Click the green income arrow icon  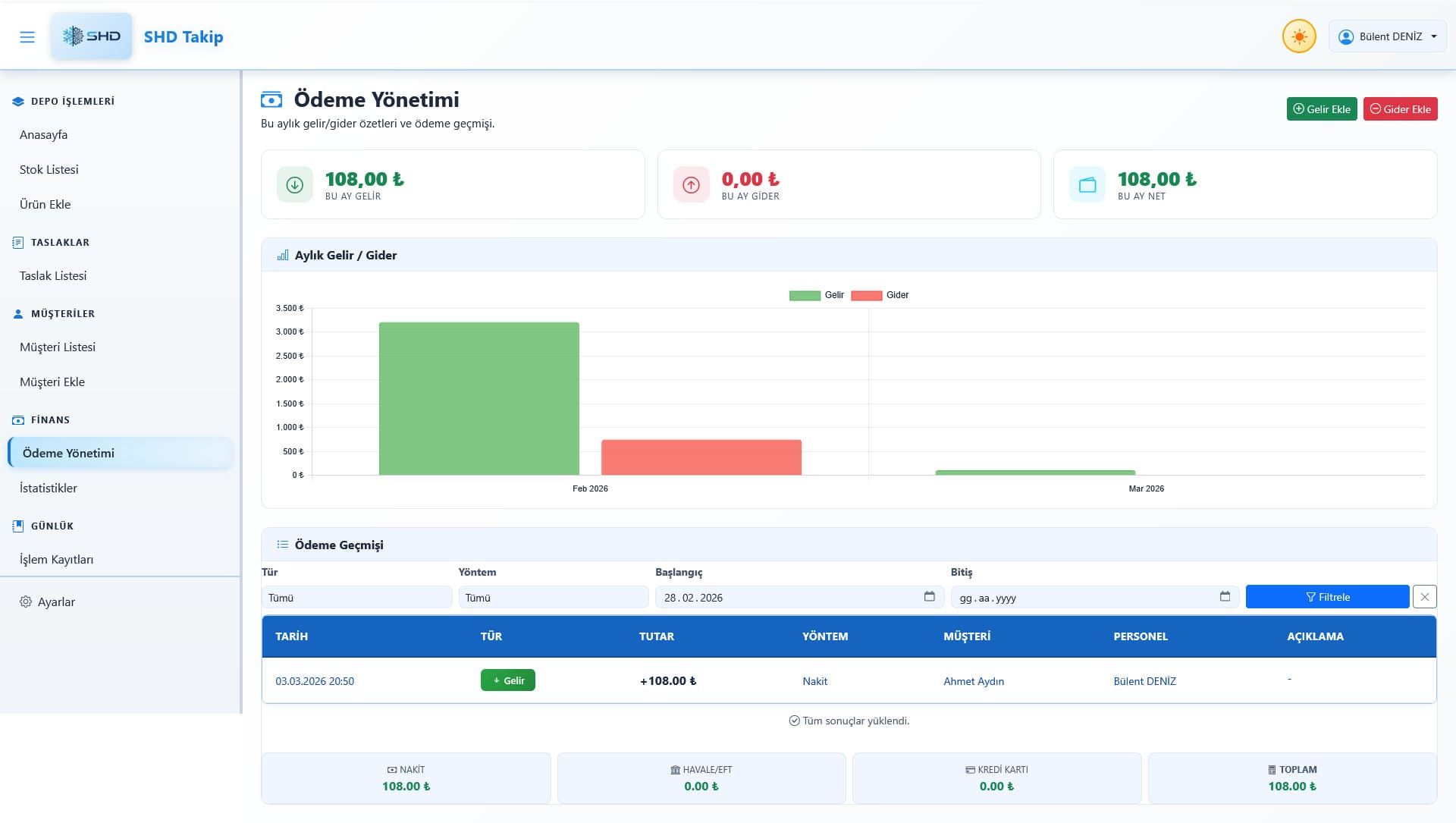(295, 184)
